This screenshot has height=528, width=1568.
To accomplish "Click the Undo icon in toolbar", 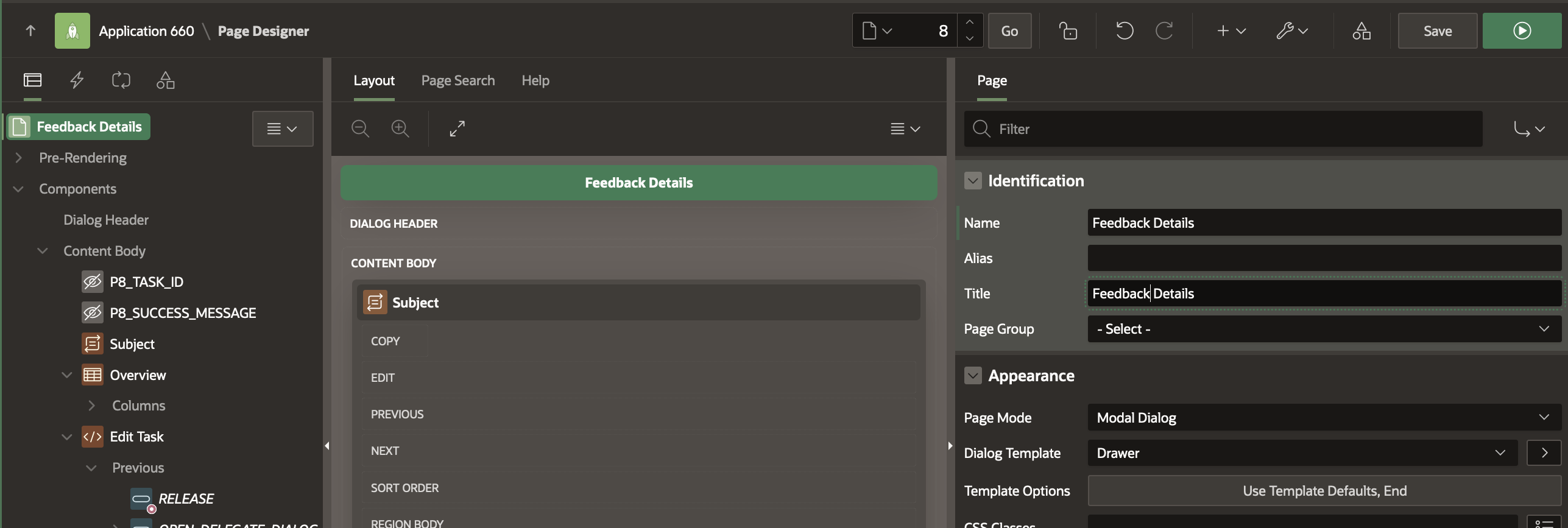I will (x=1124, y=30).
